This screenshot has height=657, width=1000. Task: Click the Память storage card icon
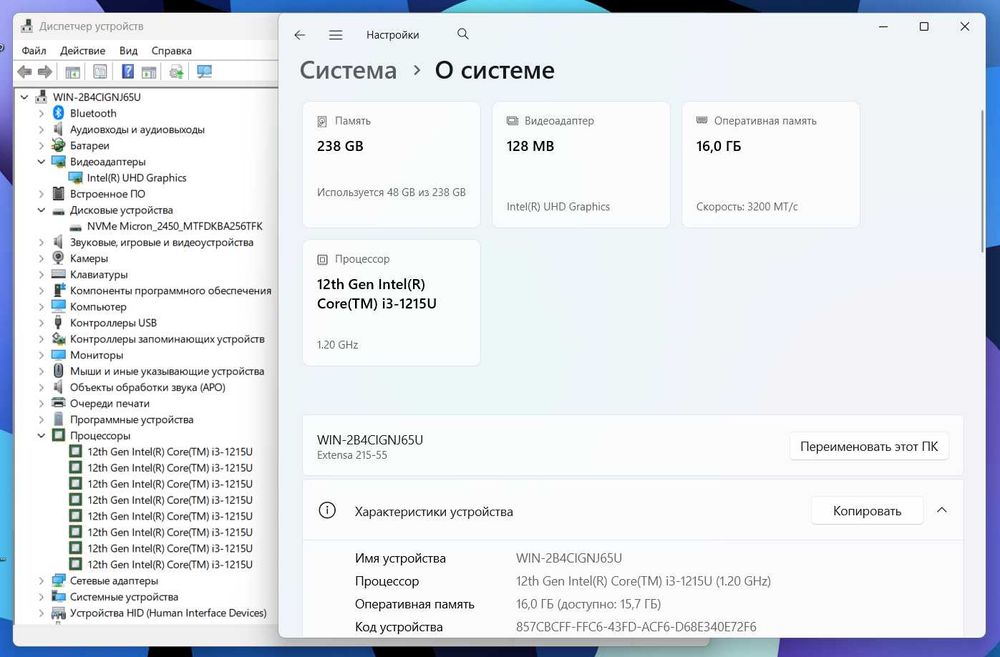tap(322, 121)
